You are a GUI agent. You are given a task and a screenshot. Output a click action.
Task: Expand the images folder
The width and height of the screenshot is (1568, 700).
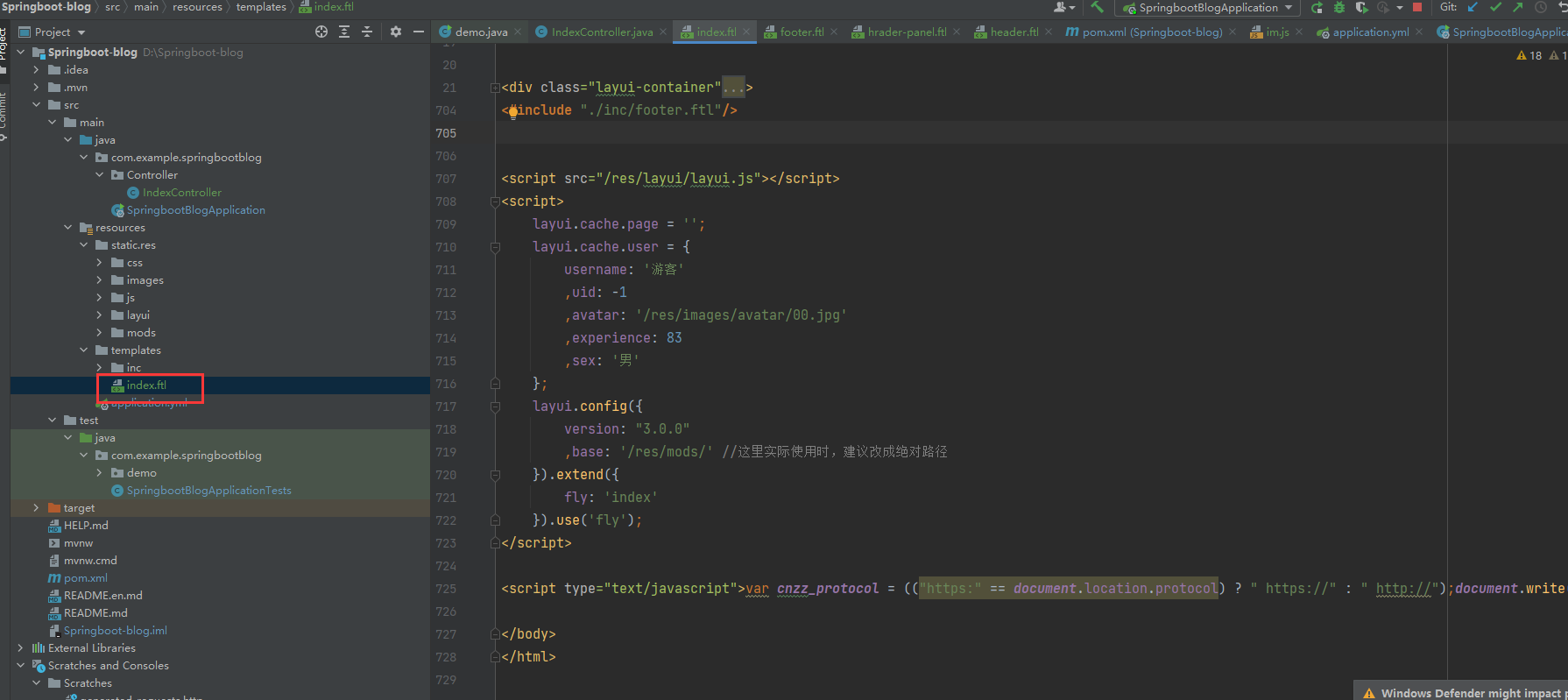[x=99, y=280]
